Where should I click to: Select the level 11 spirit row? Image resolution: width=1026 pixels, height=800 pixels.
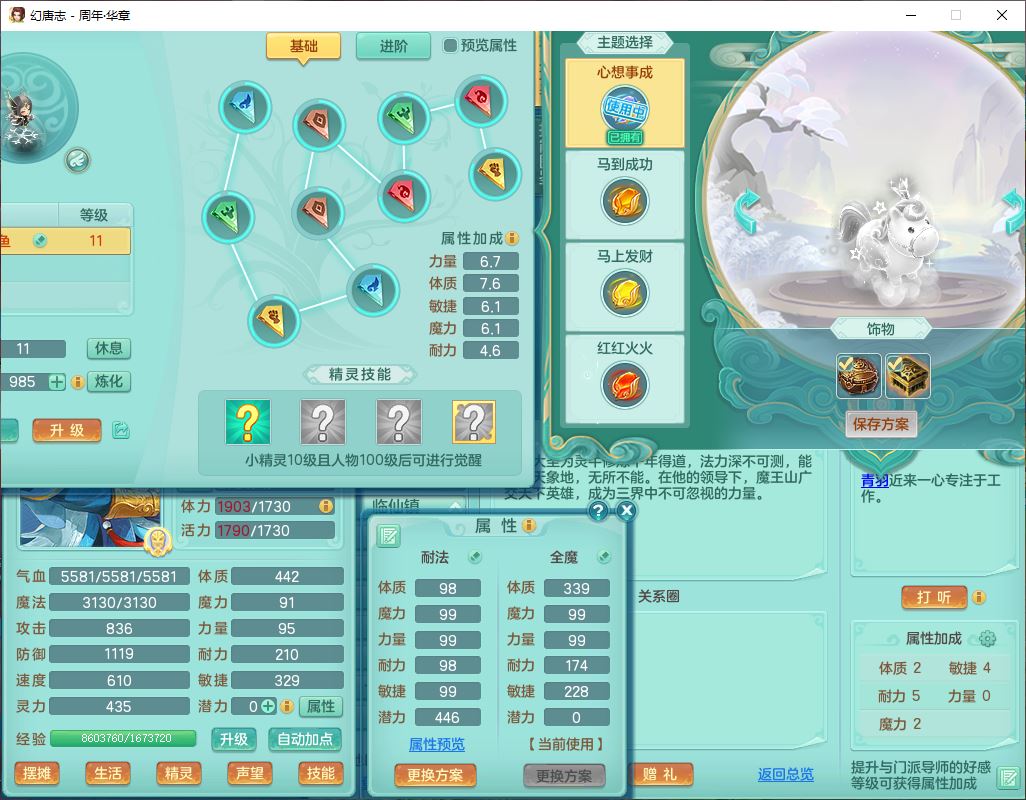pos(65,241)
